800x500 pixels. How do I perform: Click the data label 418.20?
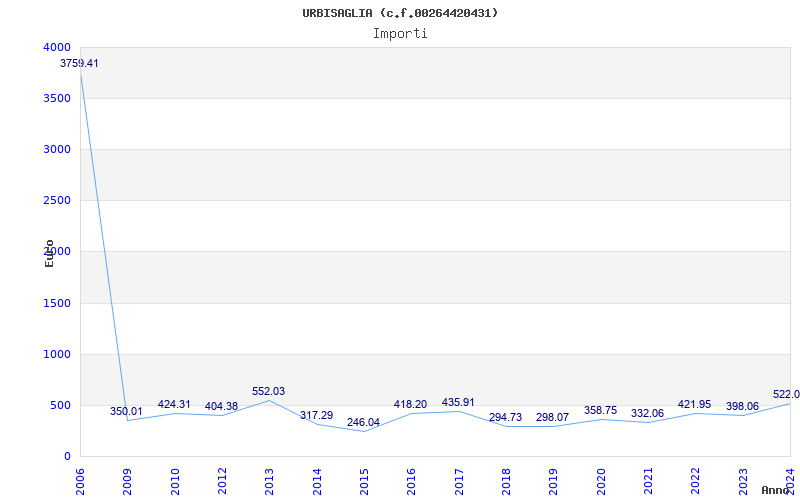(x=410, y=404)
